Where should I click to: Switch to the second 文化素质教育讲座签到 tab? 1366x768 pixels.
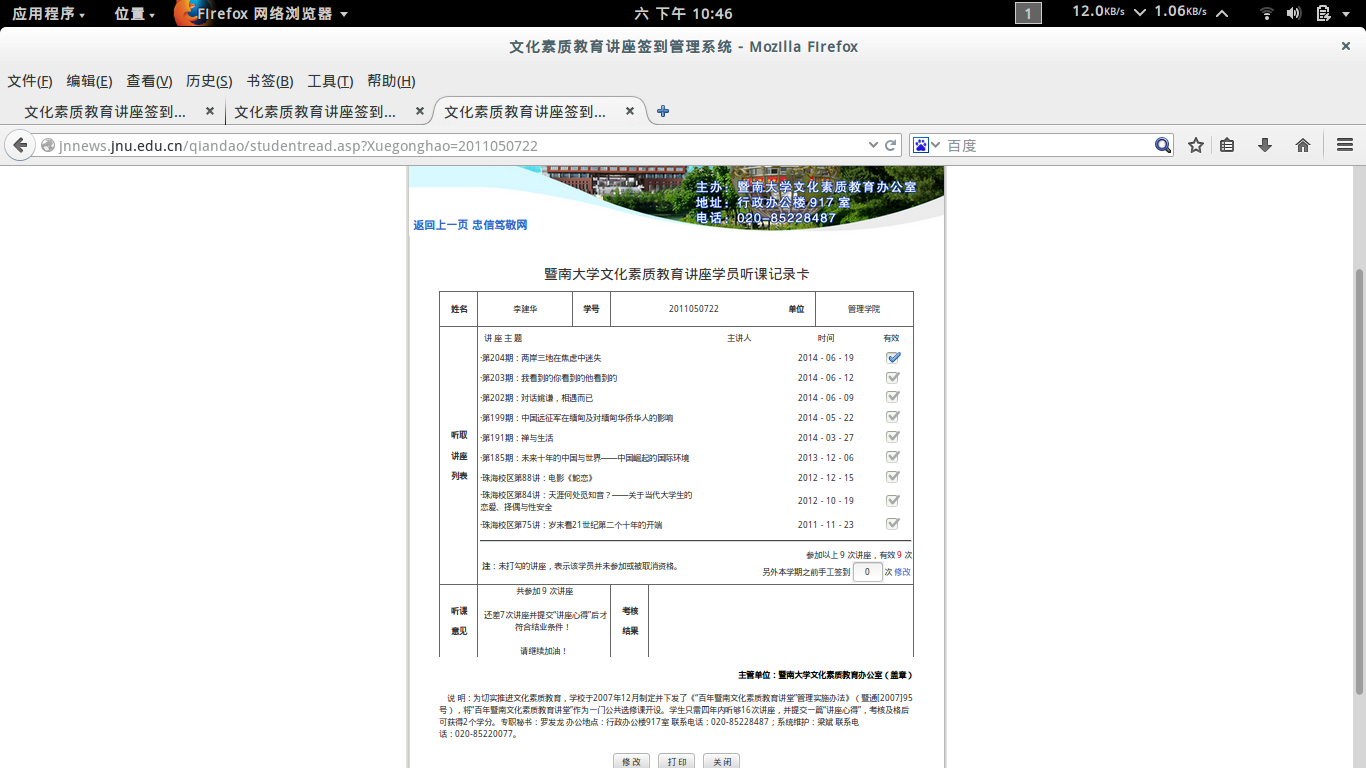[x=316, y=112]
